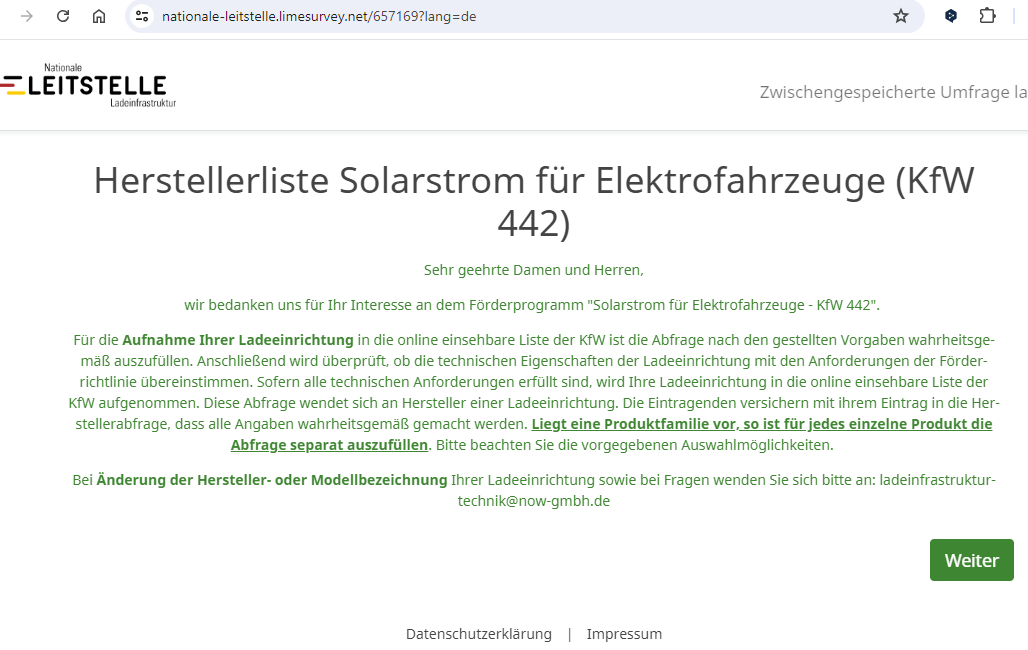The height and width of the screenshot is (650, 1028).
Task: Open the dark hexagon extension icon
Action: 951,16
